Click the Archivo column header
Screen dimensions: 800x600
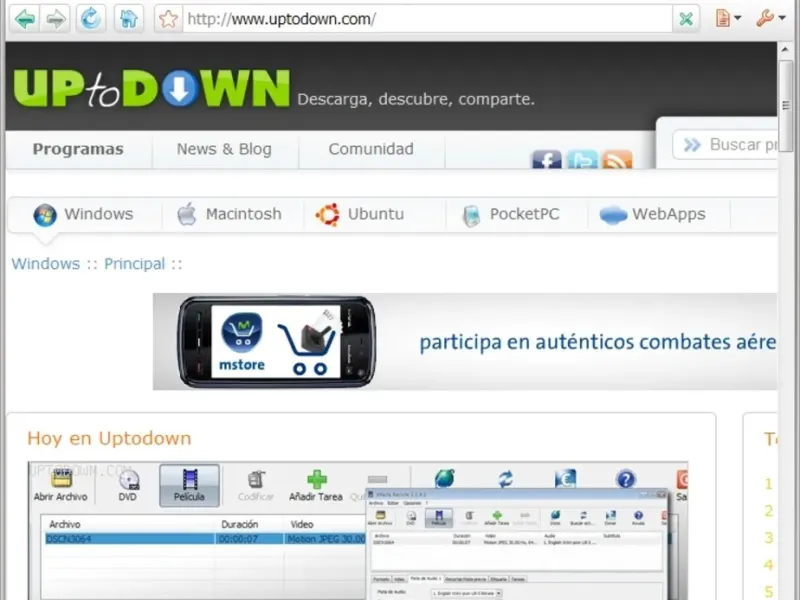coord(65,524)
